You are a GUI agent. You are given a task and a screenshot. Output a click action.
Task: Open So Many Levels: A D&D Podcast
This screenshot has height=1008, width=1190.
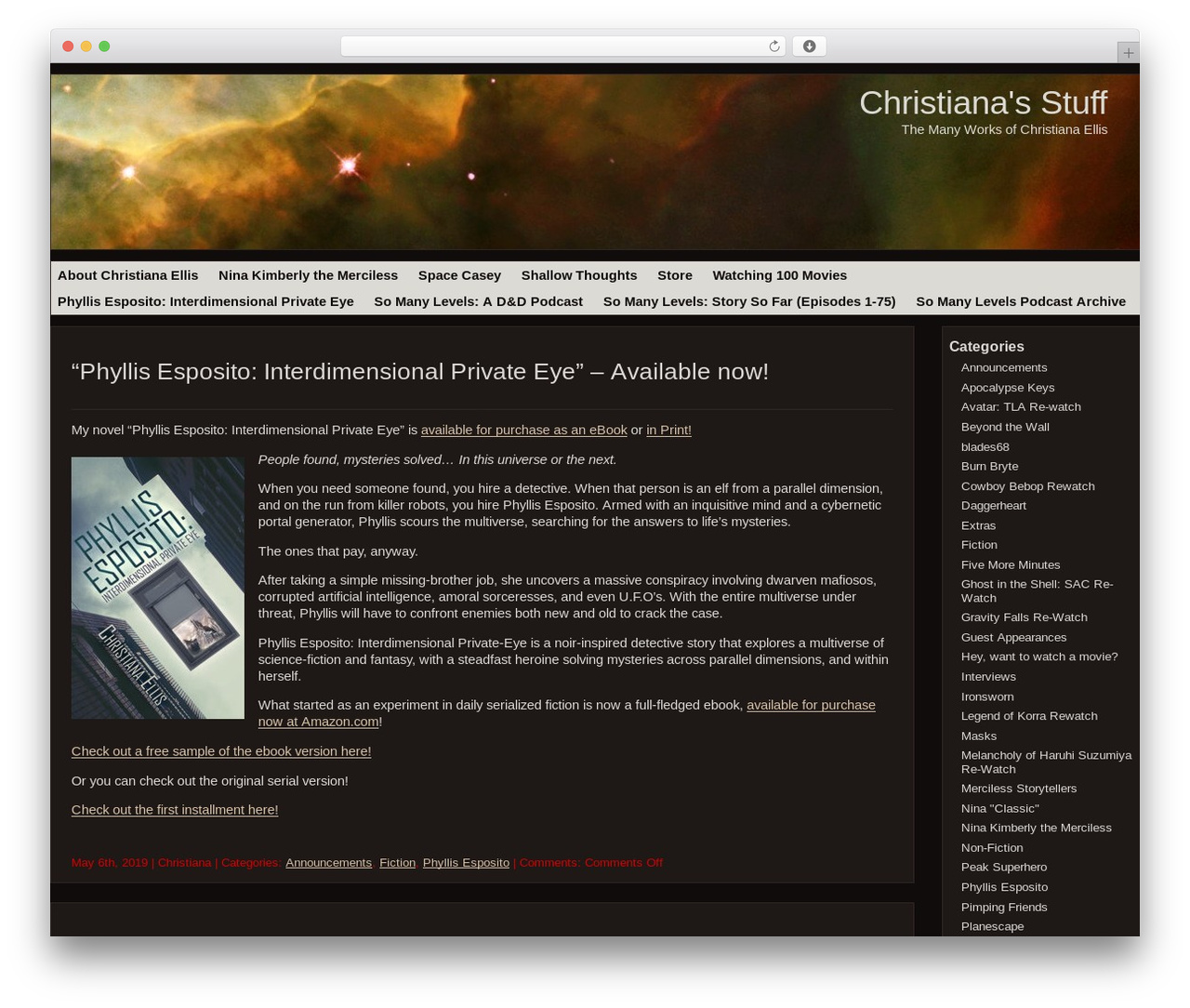478,301
